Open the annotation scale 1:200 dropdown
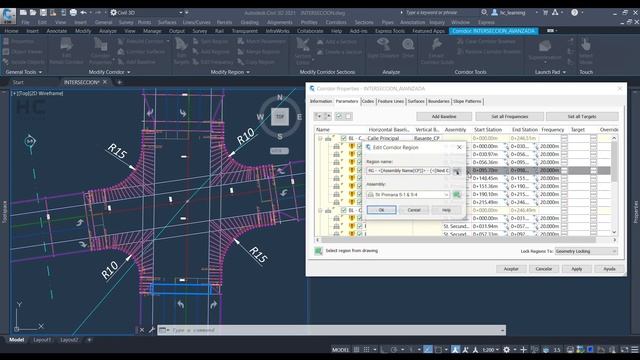The width and height of the screenshot is (640, 360). pos(491,350)
